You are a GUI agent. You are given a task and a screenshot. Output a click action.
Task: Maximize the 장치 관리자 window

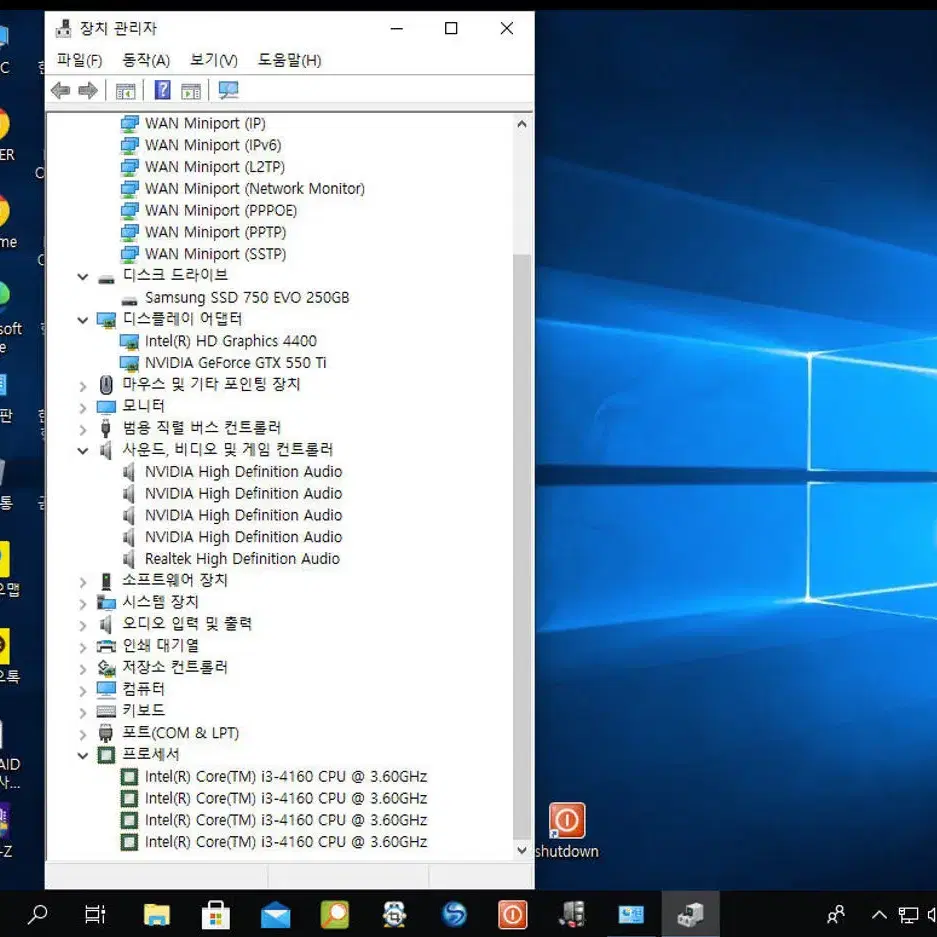click(451, 28)
